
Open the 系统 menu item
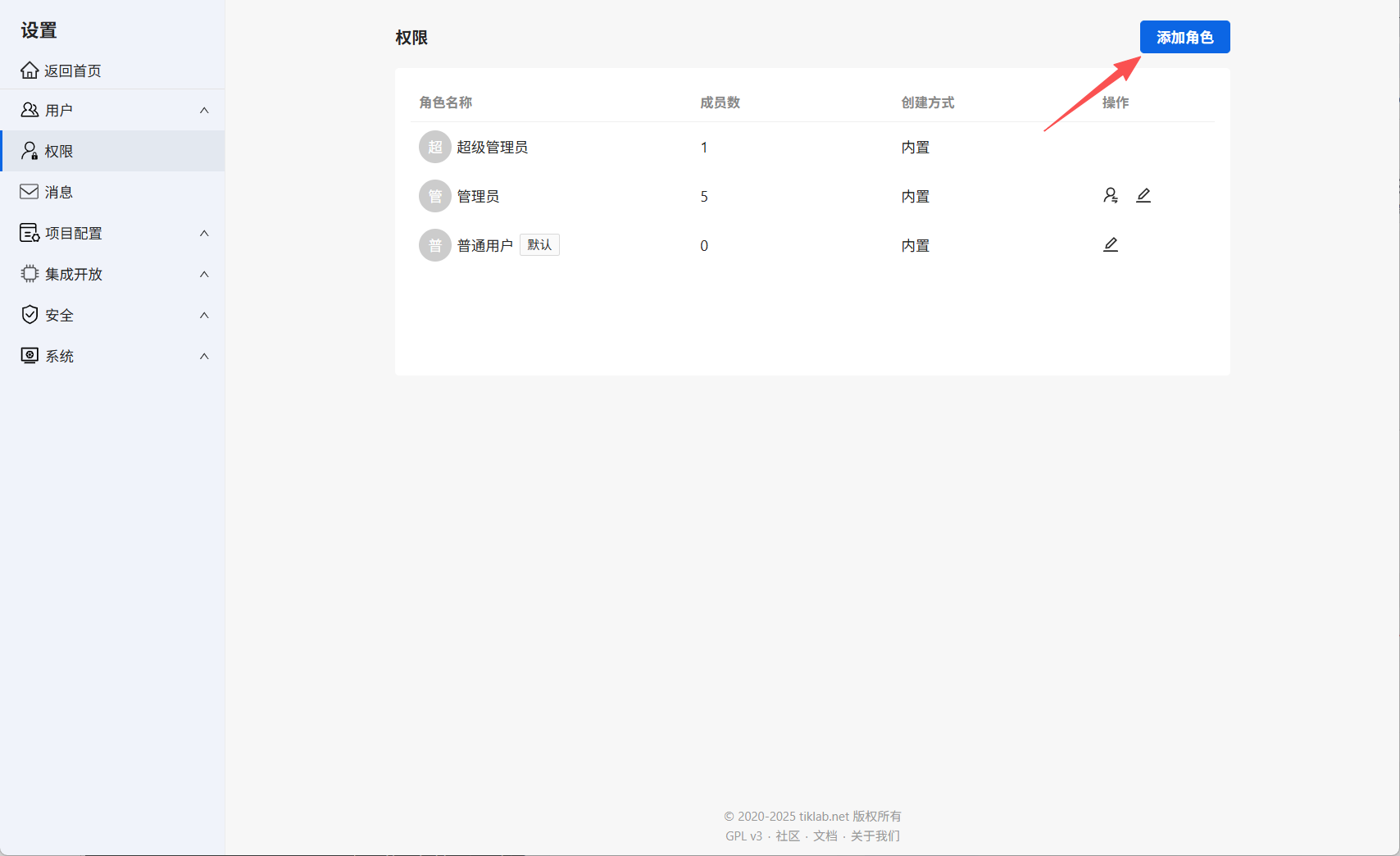(112, 356)
